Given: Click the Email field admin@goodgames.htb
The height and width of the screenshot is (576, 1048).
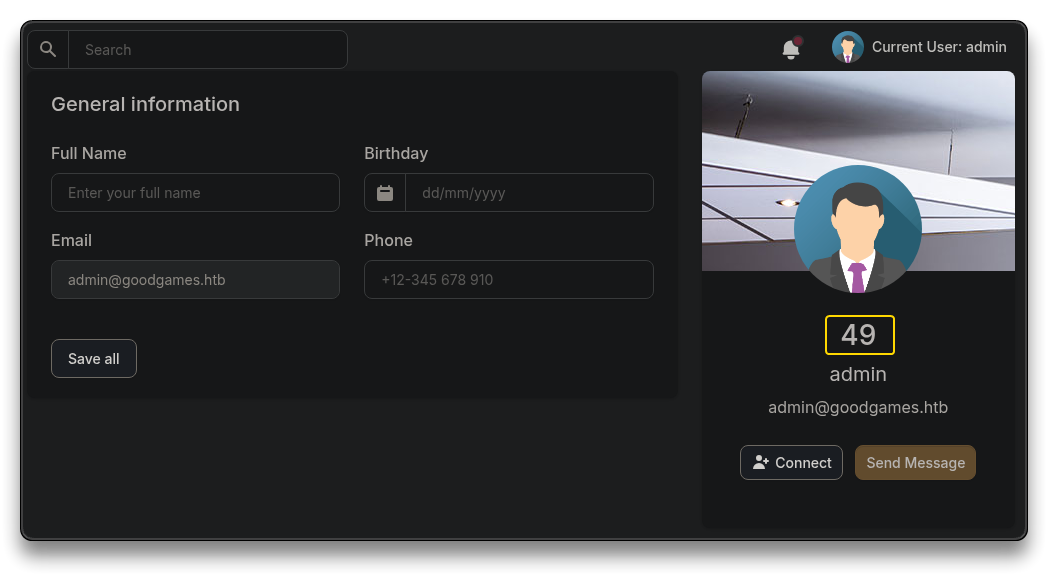Looking at the screenshot, I should (x=195, y=279).
